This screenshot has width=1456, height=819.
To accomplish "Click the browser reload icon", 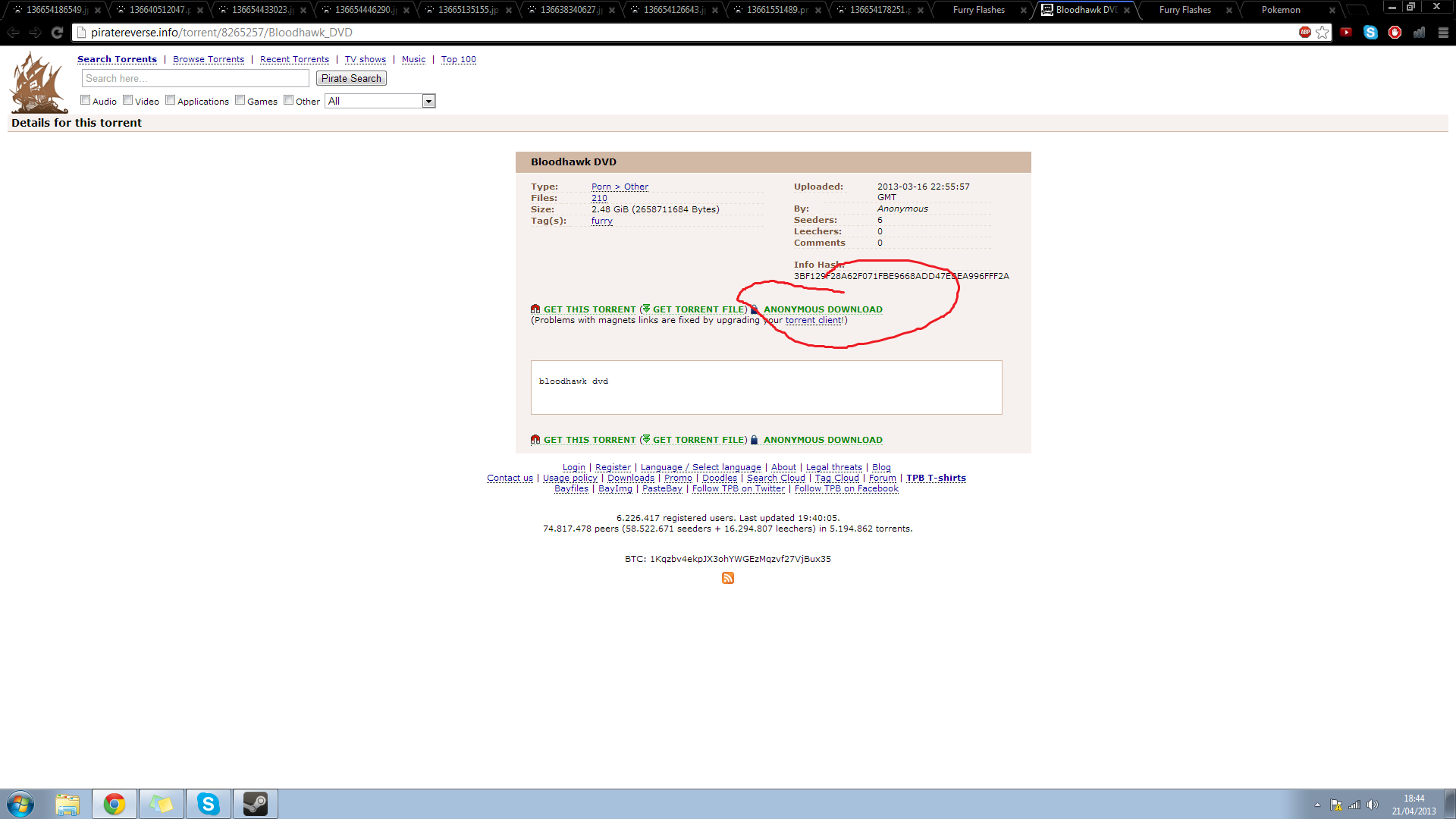I will tap(57, 33).
